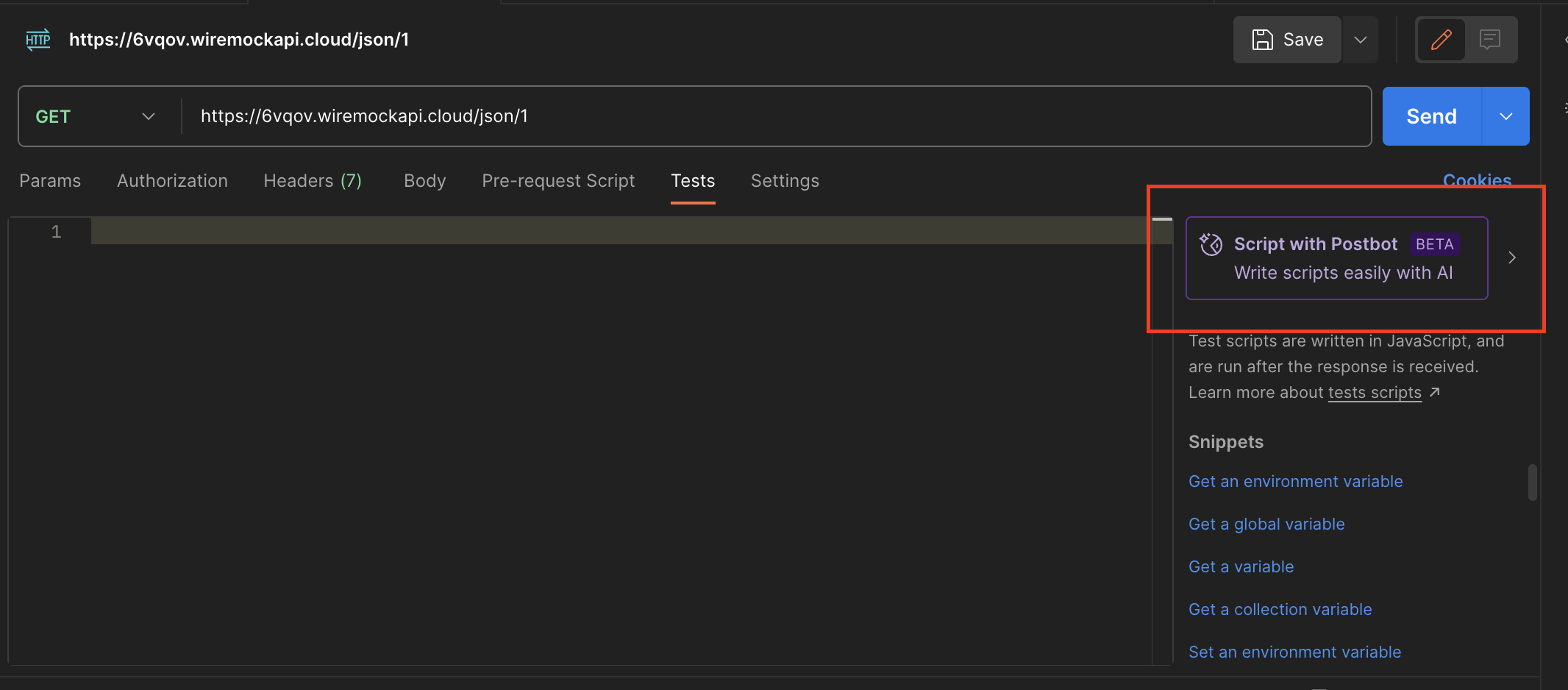This screenshot has width=1568, height=690.
Task: Click the HTTP request icon beside the title
Action: pyautogui.click(x=38, y=40)
